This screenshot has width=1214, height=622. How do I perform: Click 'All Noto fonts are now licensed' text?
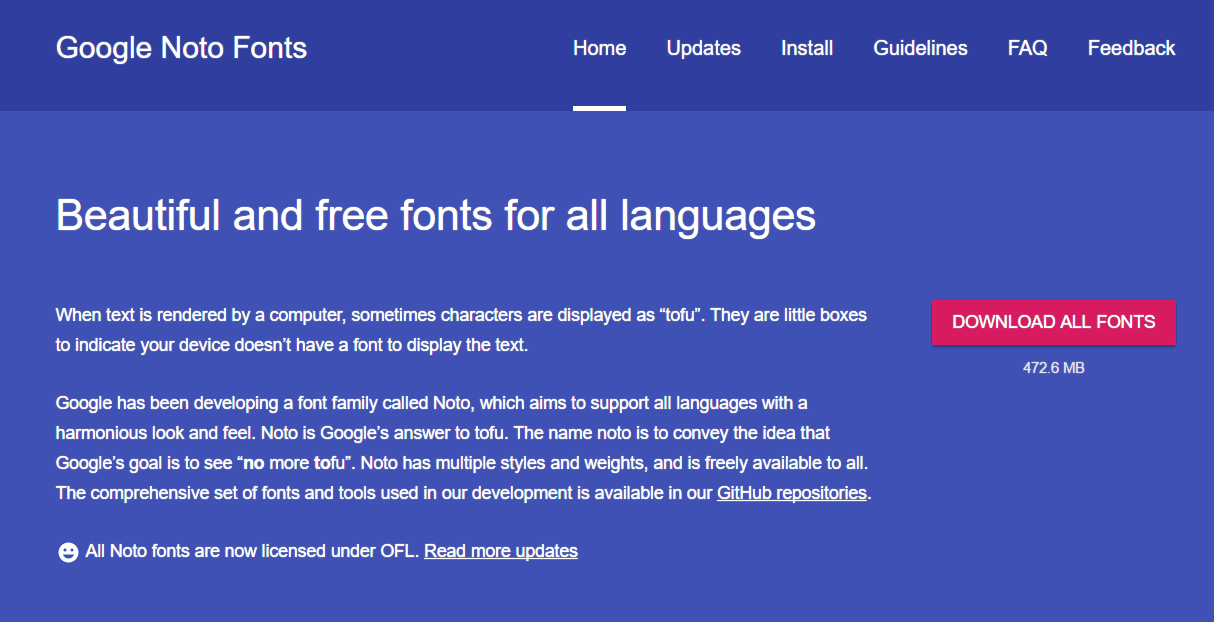(252, 551)
